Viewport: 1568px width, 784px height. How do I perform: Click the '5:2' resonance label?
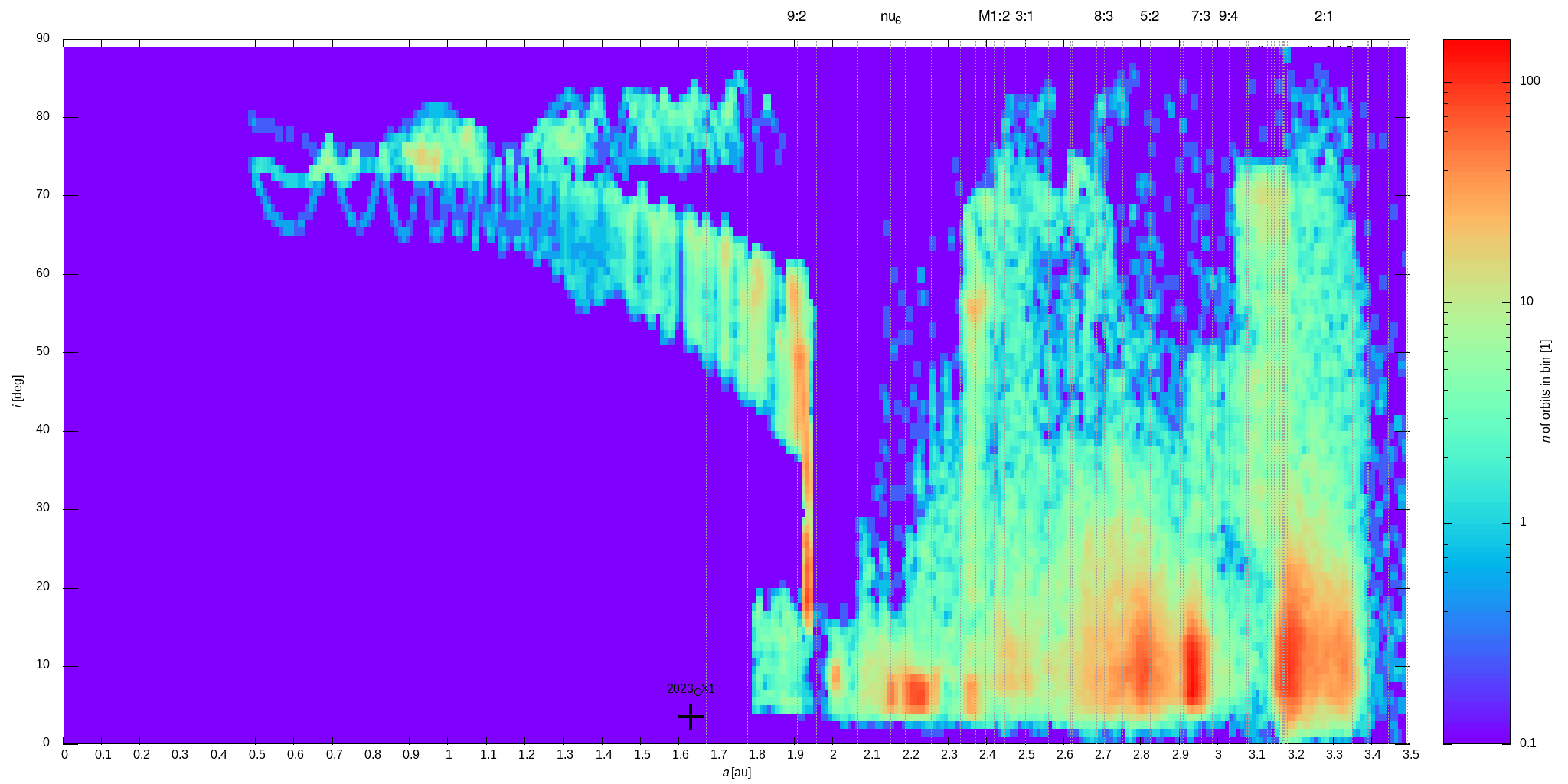1149,16
